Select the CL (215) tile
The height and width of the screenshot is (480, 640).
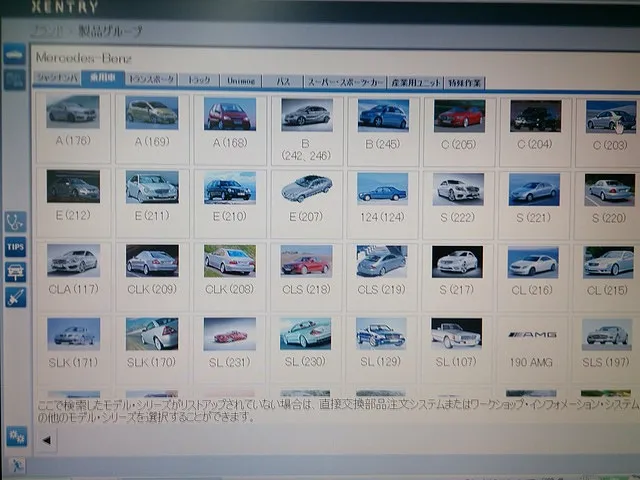pyautogui.click(x=607, y=279)
